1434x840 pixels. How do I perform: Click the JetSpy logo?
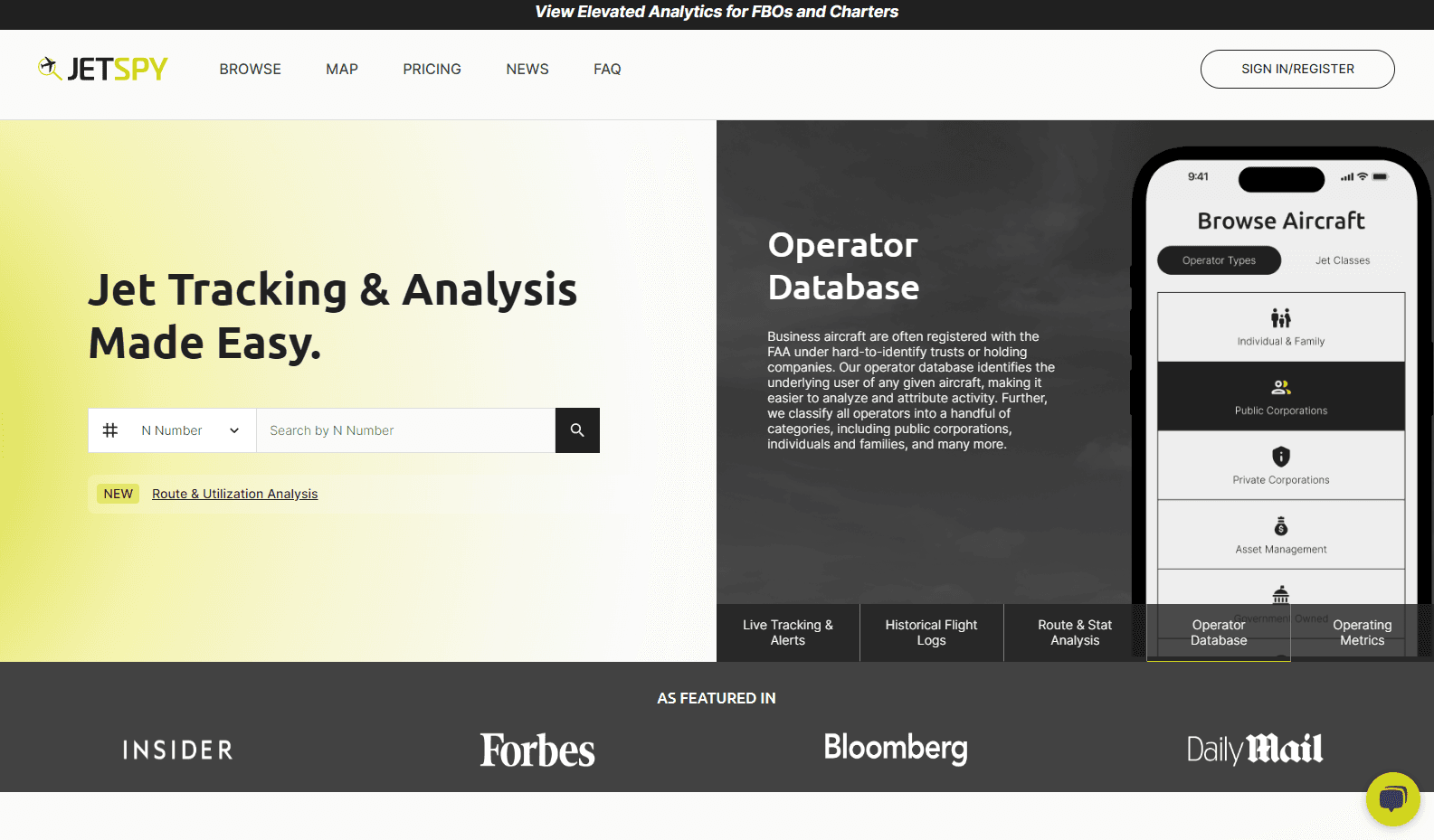point(103,69)
